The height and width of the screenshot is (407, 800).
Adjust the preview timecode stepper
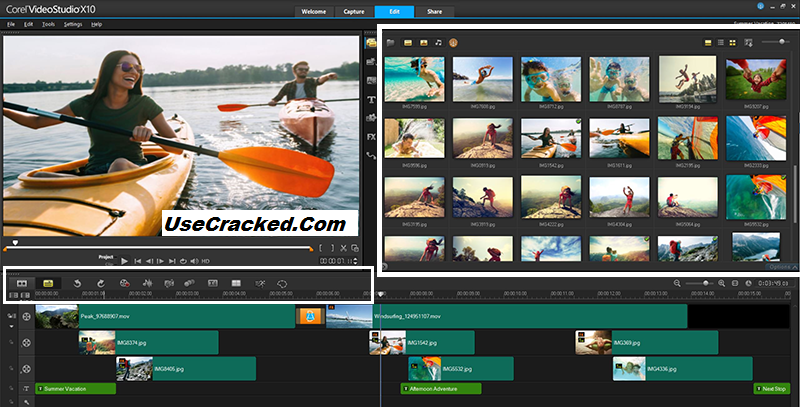pyautogui.click(x=356, y=261)
